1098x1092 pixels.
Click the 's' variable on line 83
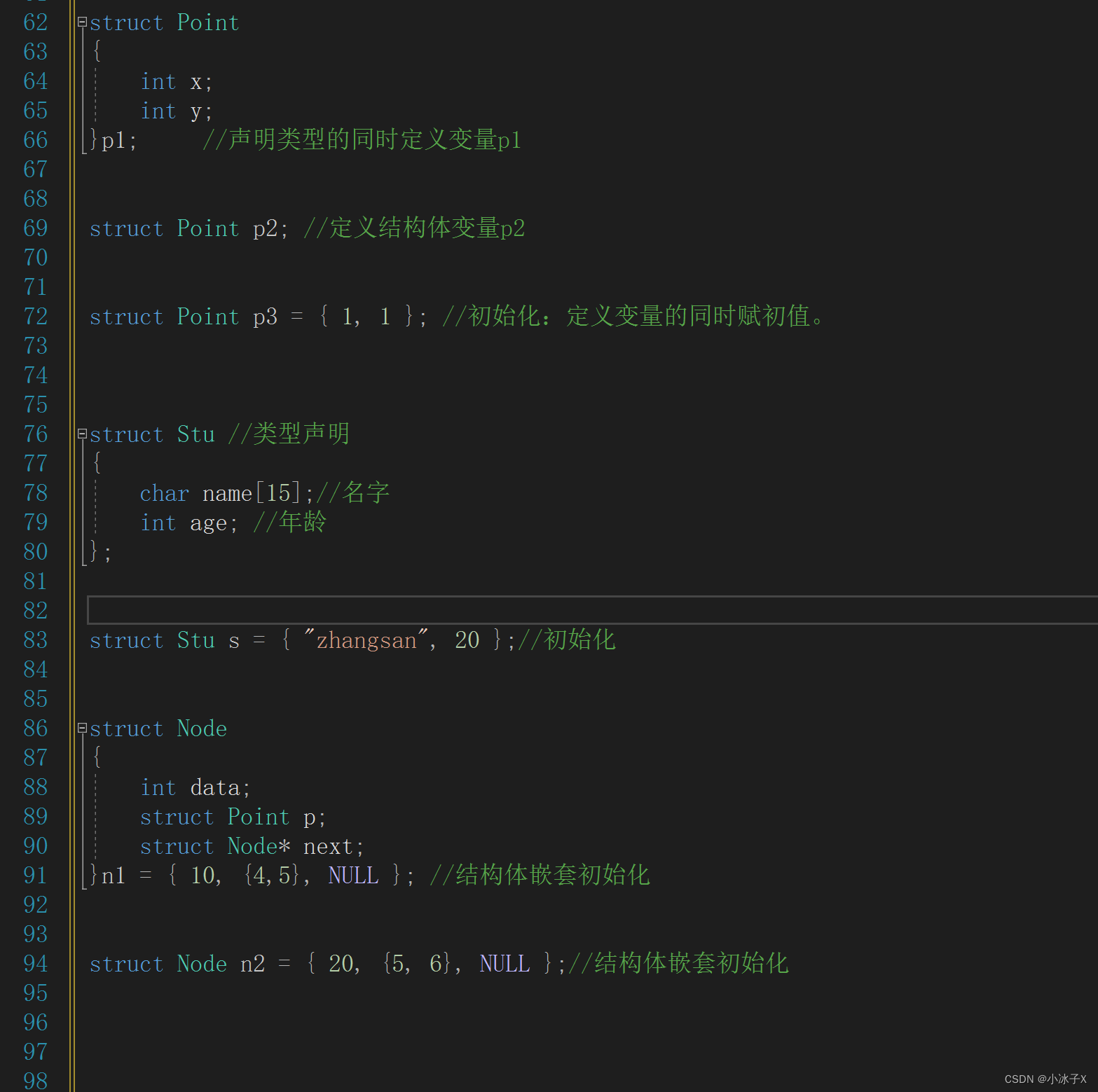tap(234, 642)
